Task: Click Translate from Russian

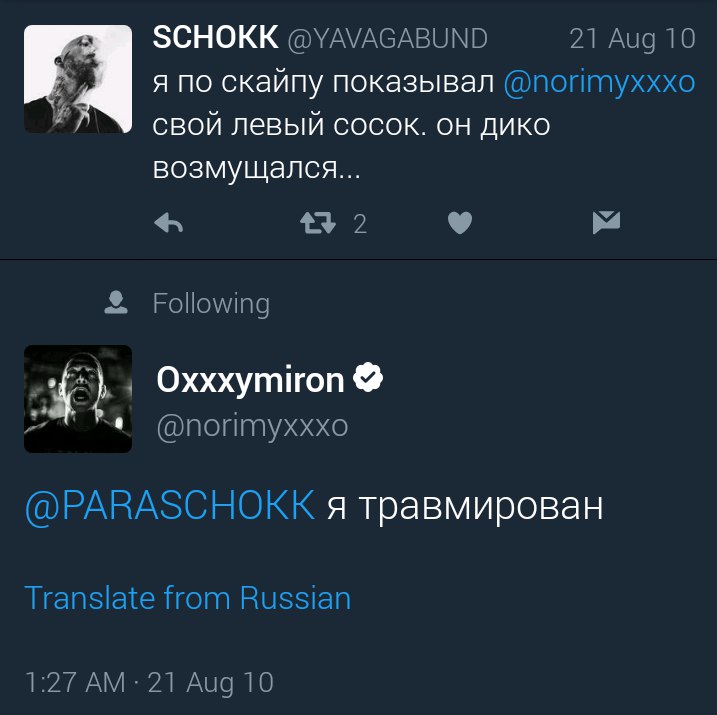Action: (187, 598)
